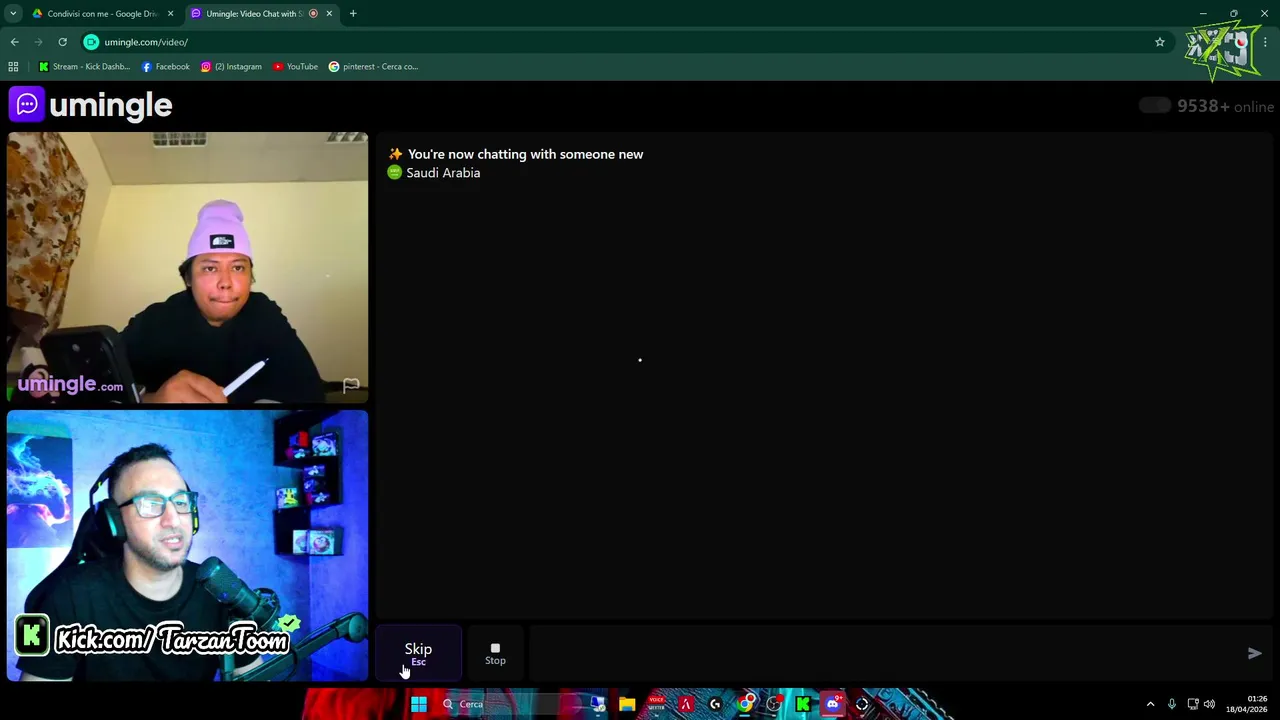1280x720 pixels.
Task: Report the stranger using the flag icon
Action: pyautogui.click(x=351, y=385)
